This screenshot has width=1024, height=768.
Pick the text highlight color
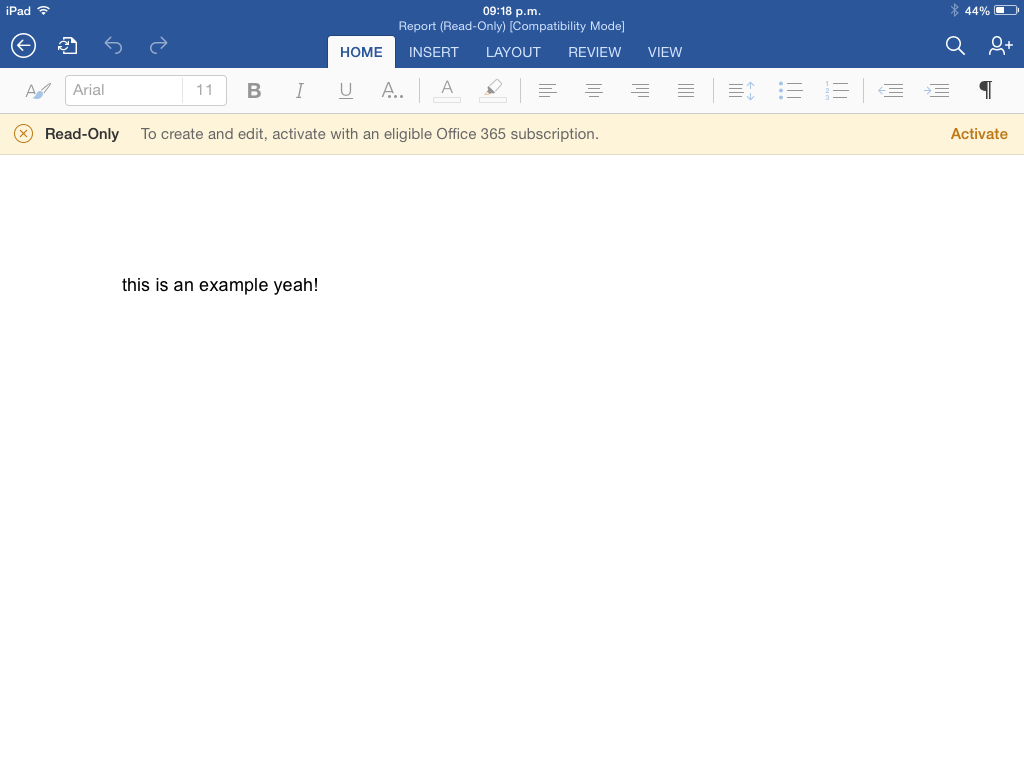coord(493,90)
